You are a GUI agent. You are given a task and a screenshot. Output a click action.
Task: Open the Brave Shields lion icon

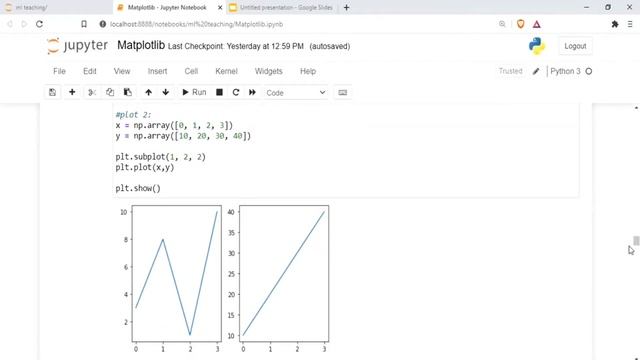(520, 24)
